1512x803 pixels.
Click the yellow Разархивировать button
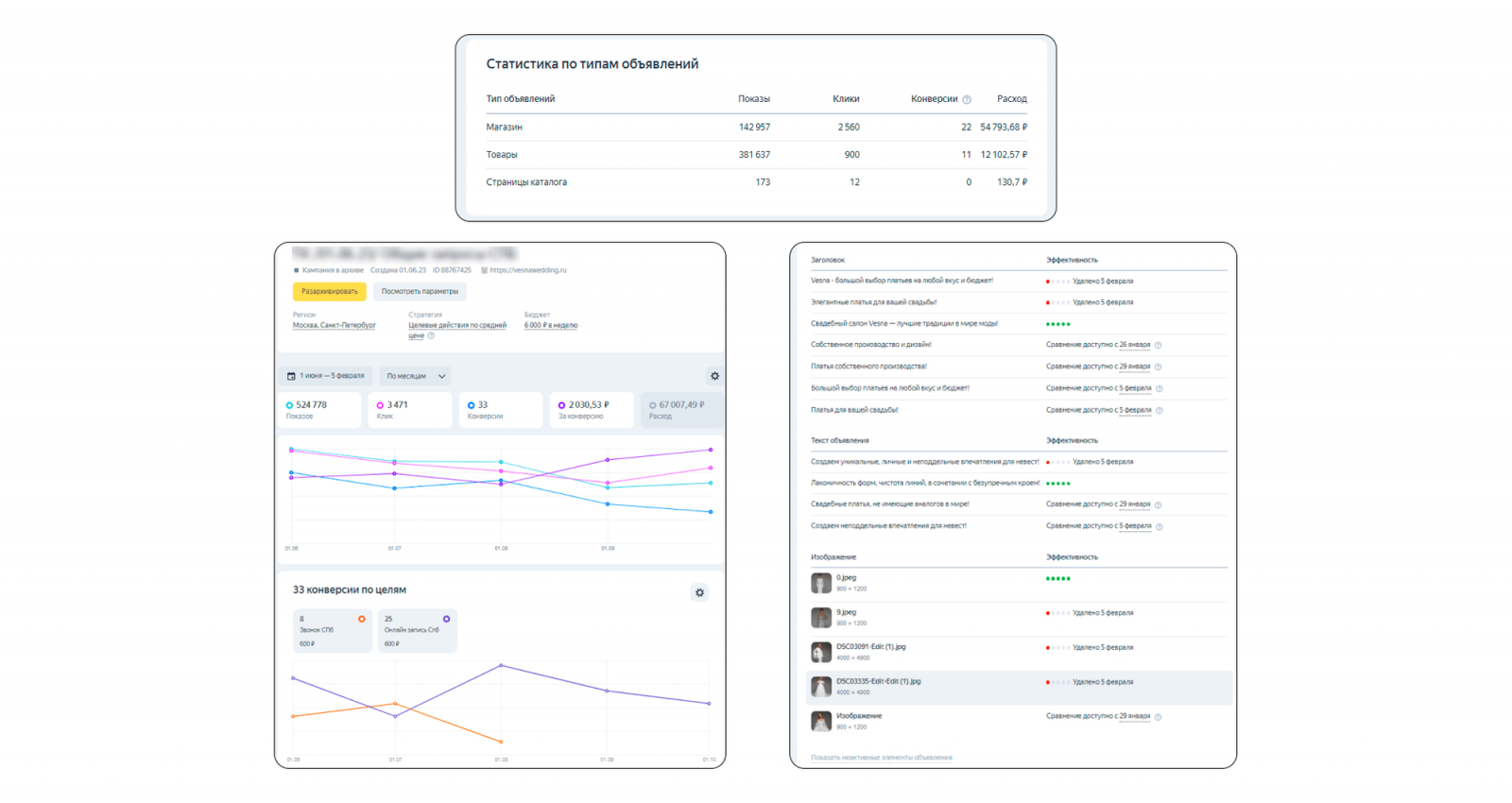[329, 292]
